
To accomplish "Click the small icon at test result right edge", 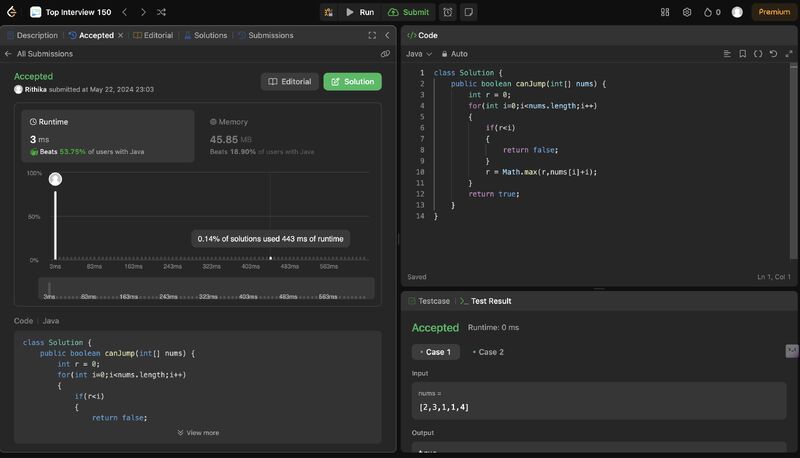I will [x=791, y=351].
